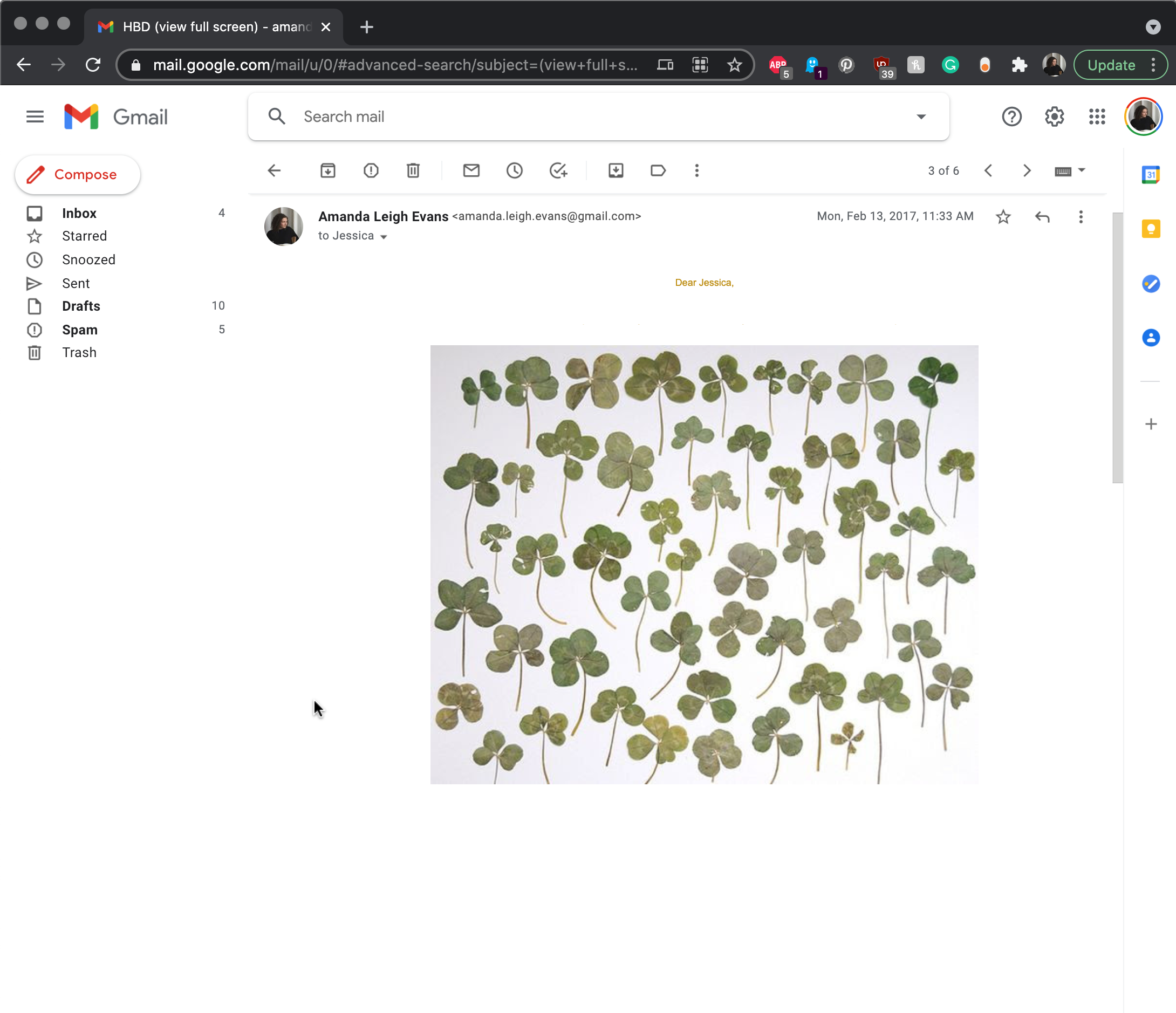1176x1013 pixels.
Task: Toggle main menu hamburger button
Action: click(35, 117)
